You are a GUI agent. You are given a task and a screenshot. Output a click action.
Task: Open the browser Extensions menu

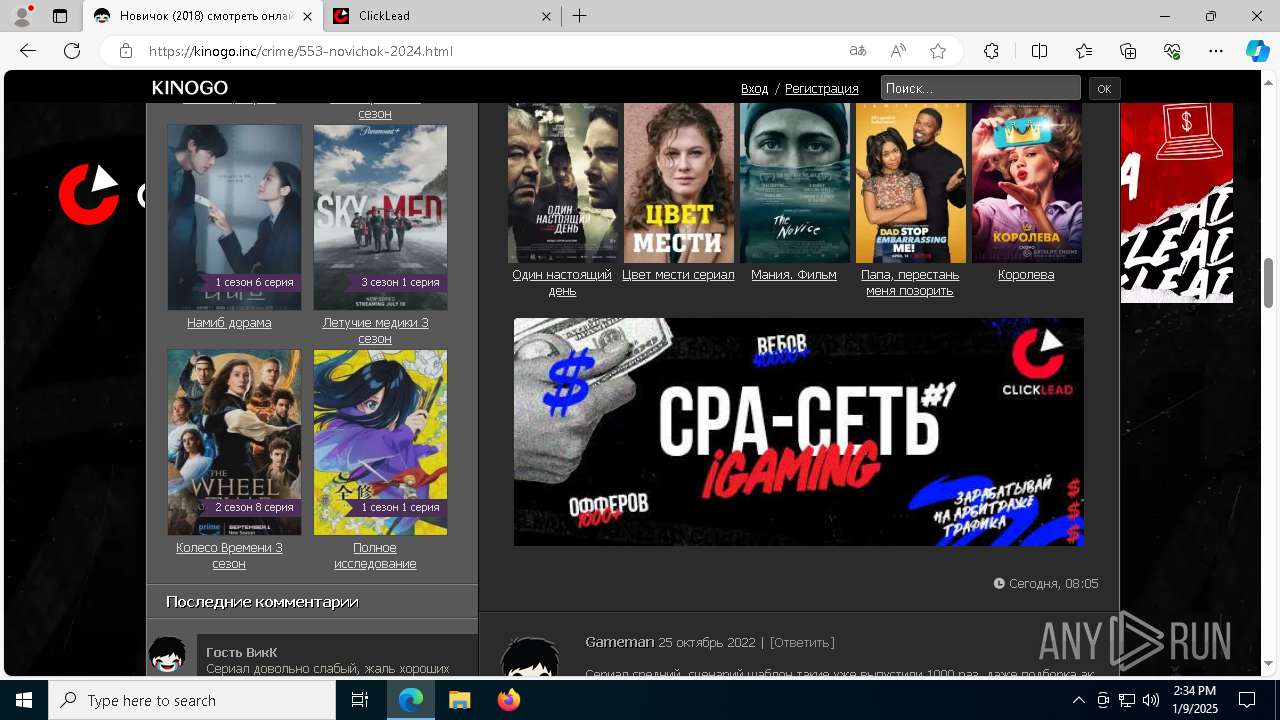pyautogui.click(x=991, y=51)
